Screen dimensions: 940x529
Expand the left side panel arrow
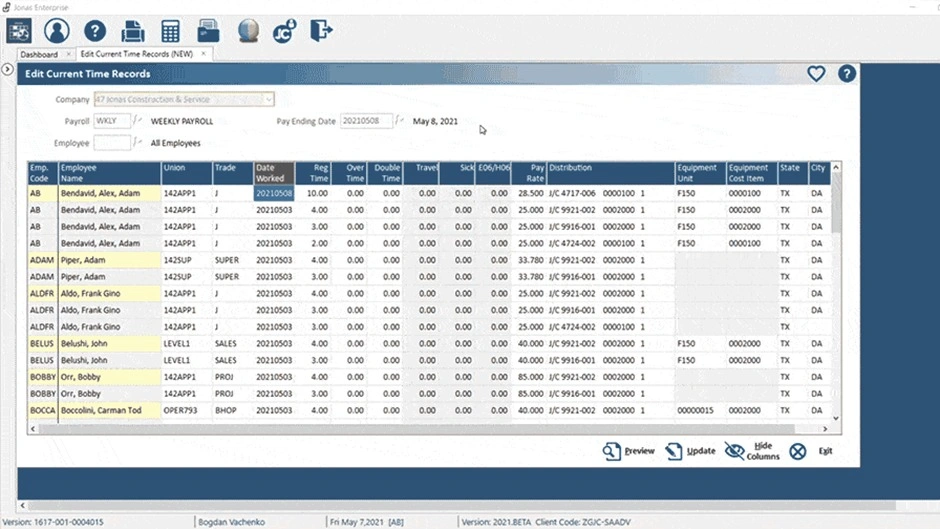7,69
